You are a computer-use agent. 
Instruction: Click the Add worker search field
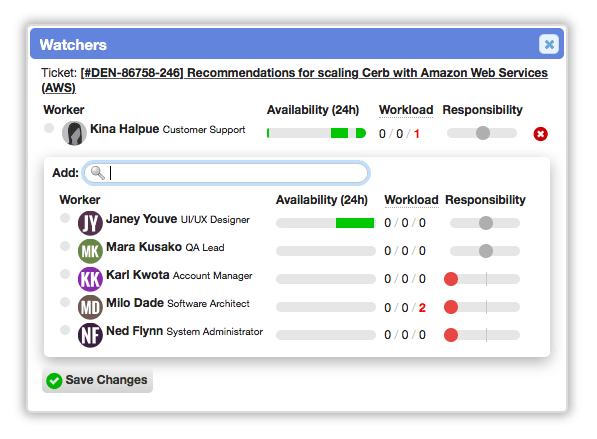coord(226,173)
